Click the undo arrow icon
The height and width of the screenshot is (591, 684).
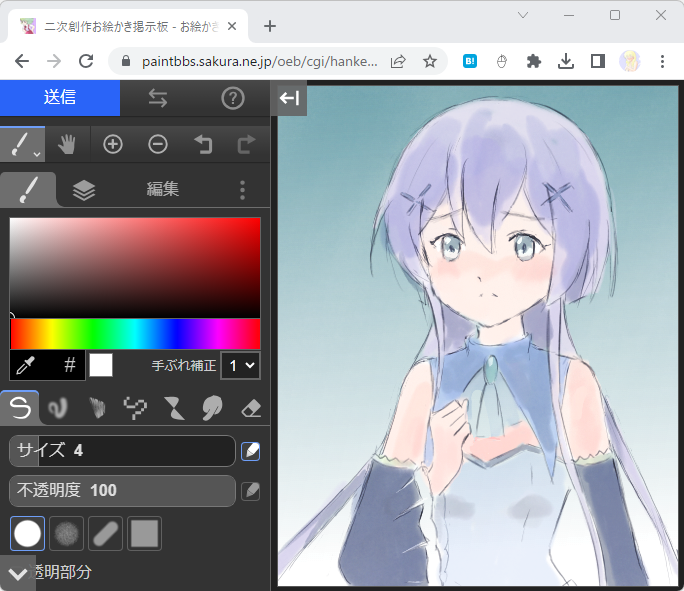click(x=203, y=144)
